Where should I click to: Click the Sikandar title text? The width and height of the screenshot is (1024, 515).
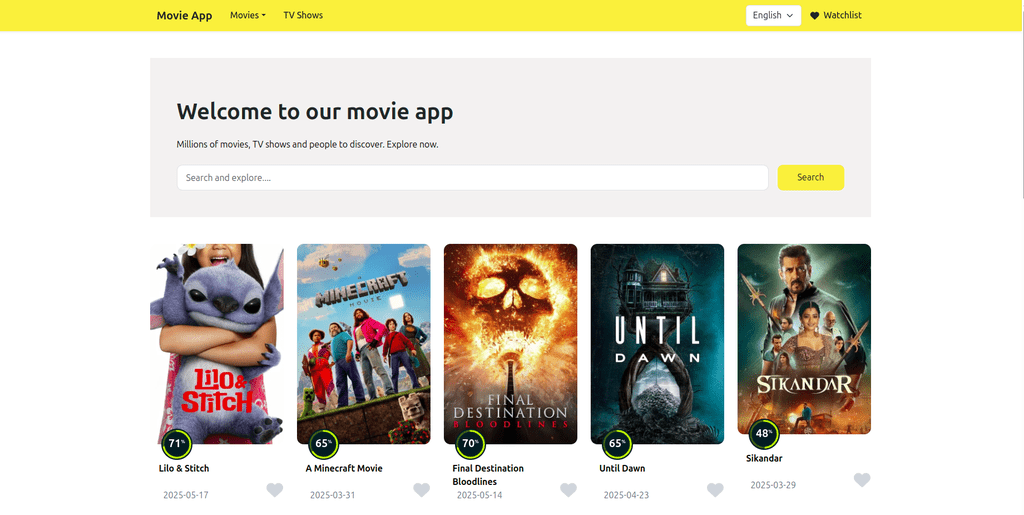(764, 458)
